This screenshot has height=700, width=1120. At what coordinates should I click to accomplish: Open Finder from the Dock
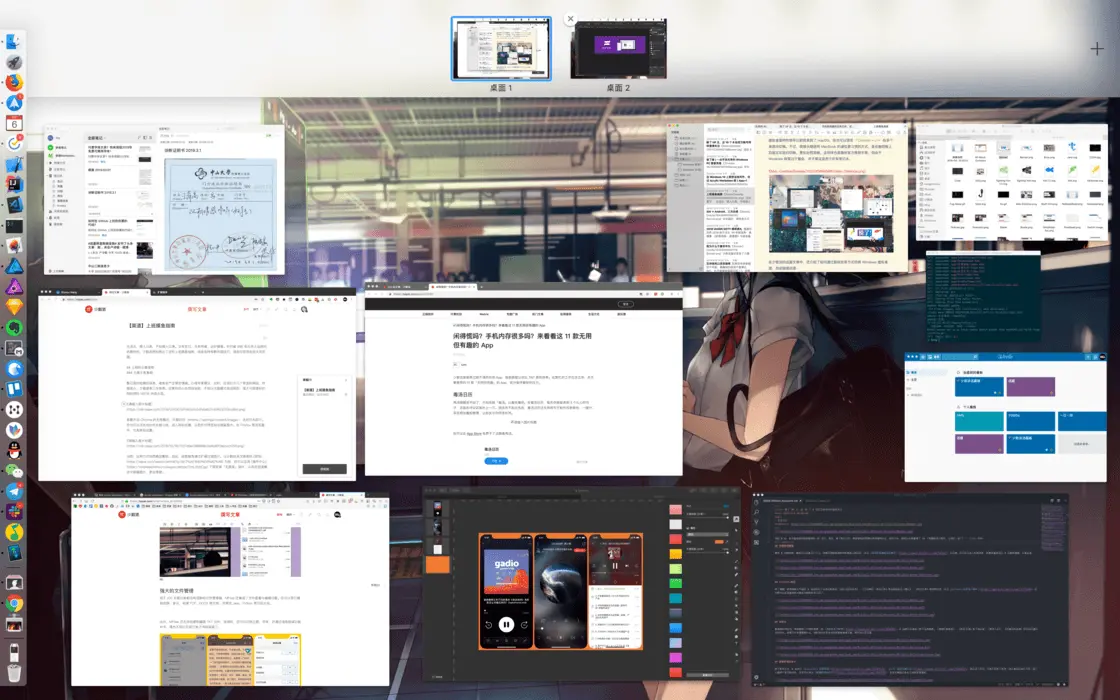[x=14, y=42]
